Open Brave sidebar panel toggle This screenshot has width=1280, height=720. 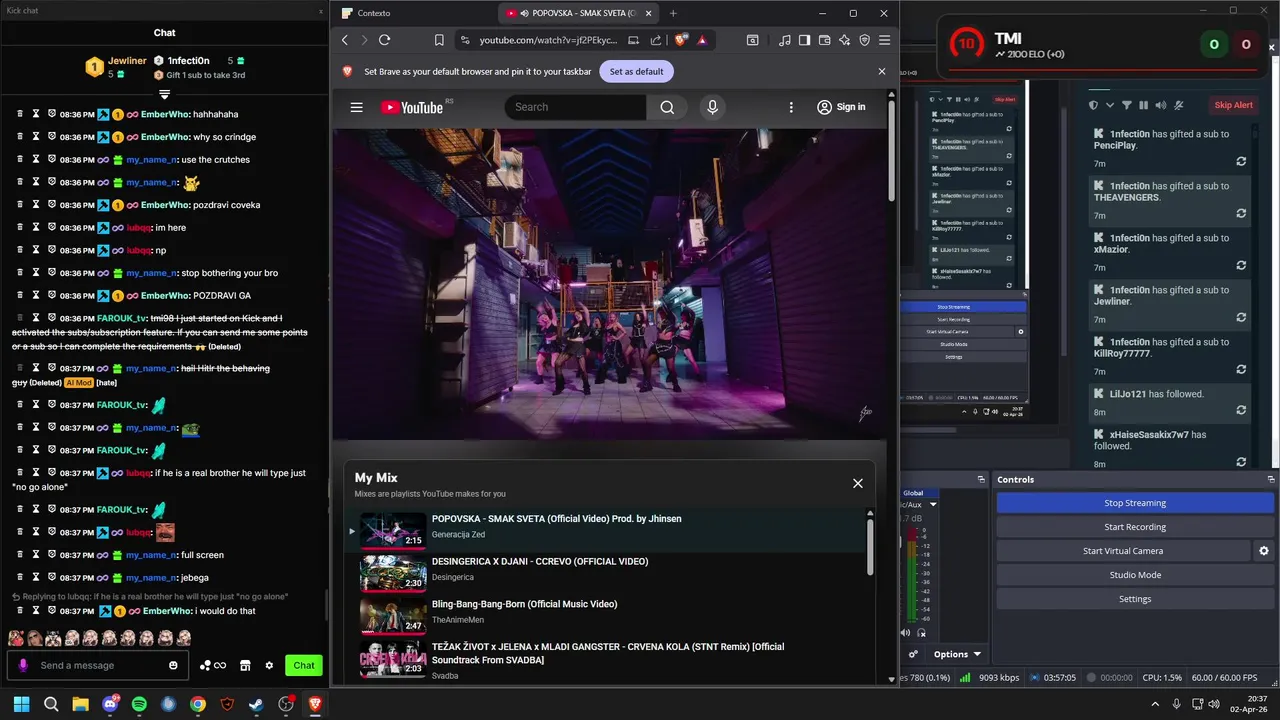point(804,40)
